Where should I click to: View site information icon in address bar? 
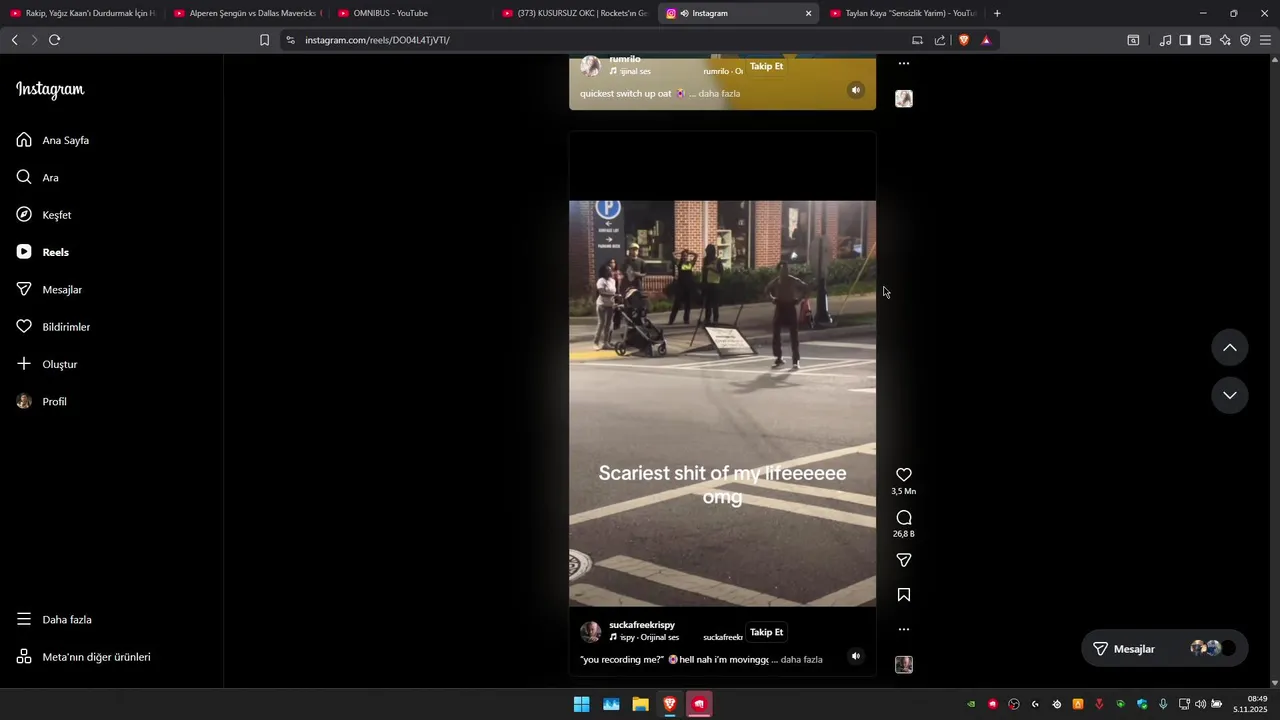(290, 40)
